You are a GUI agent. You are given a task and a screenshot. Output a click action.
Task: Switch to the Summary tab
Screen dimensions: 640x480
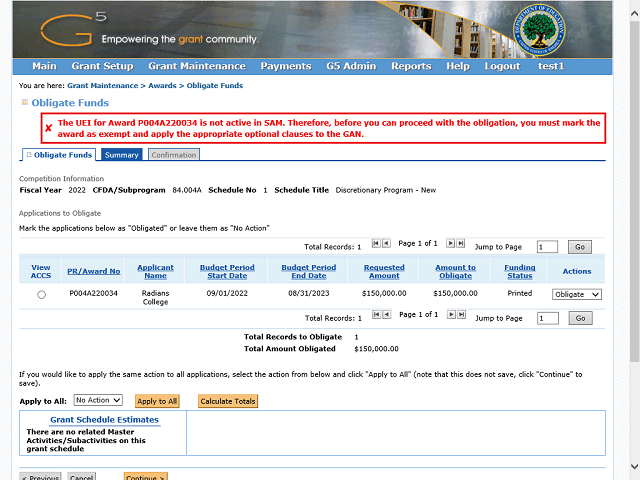[x=122, y=155]
